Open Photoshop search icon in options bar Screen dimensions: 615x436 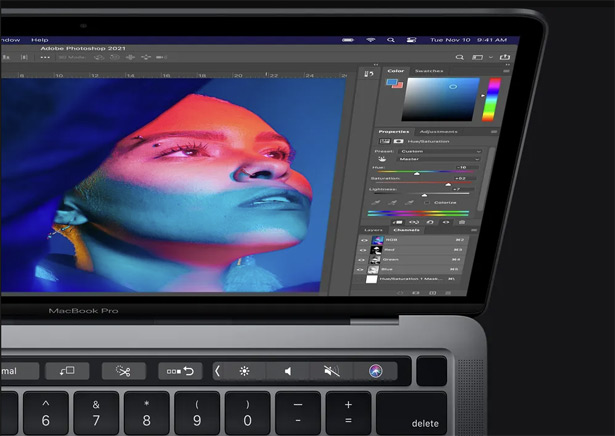(x=459, y=57)
